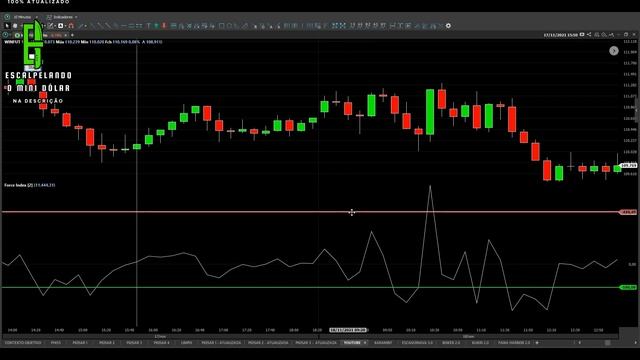Select the red Force Index level line
Viewport: 640px width, 360px height.
pos(310,212)
